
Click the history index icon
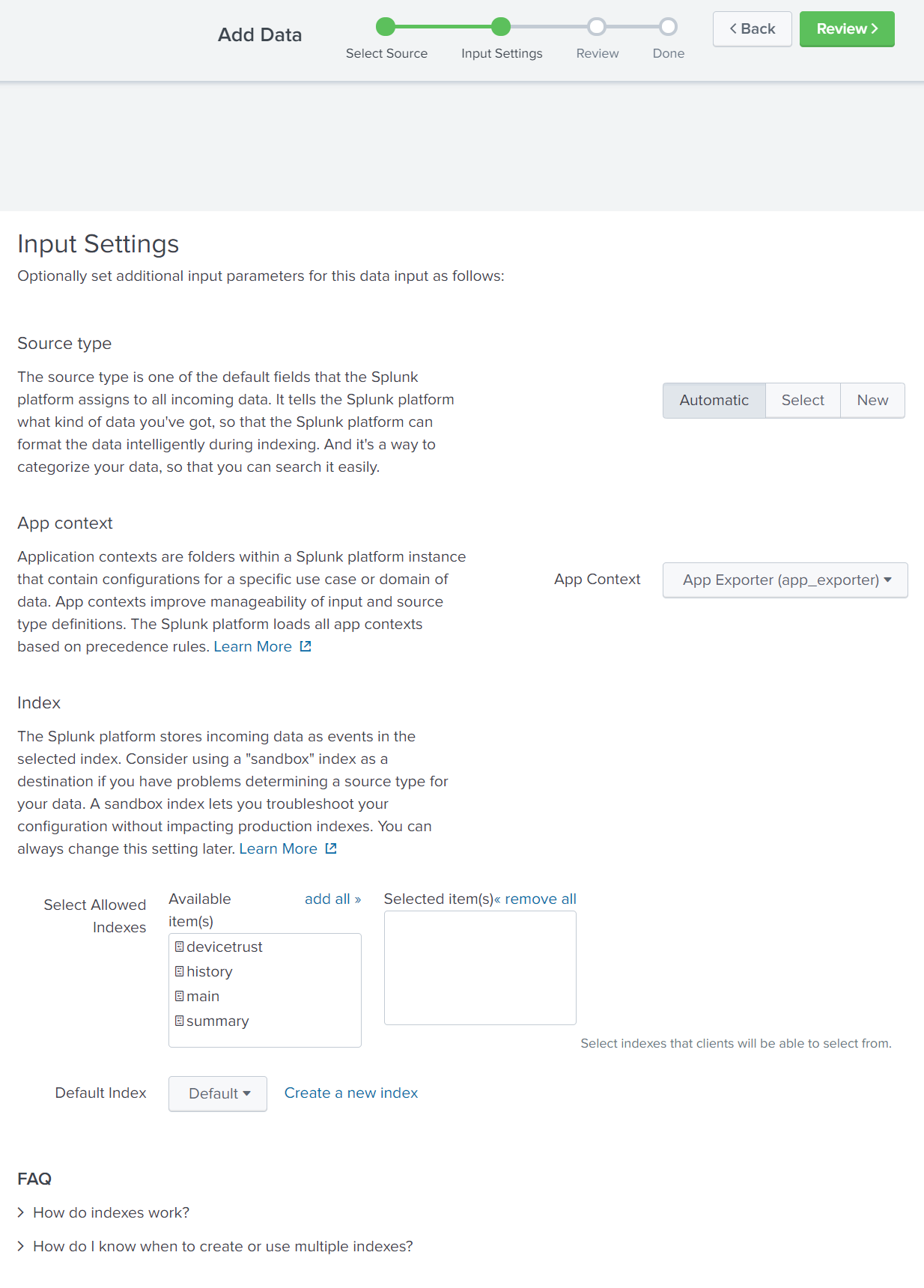179,971
